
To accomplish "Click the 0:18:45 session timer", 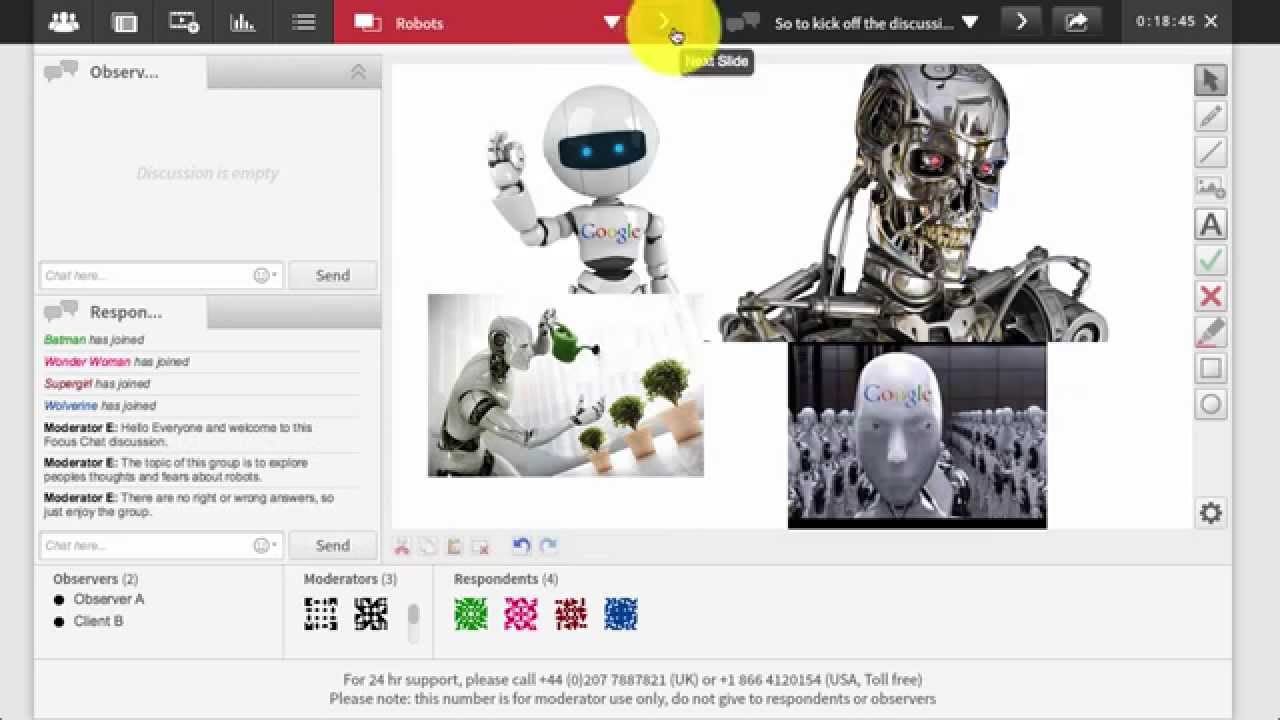I will tap(1165, 22).
